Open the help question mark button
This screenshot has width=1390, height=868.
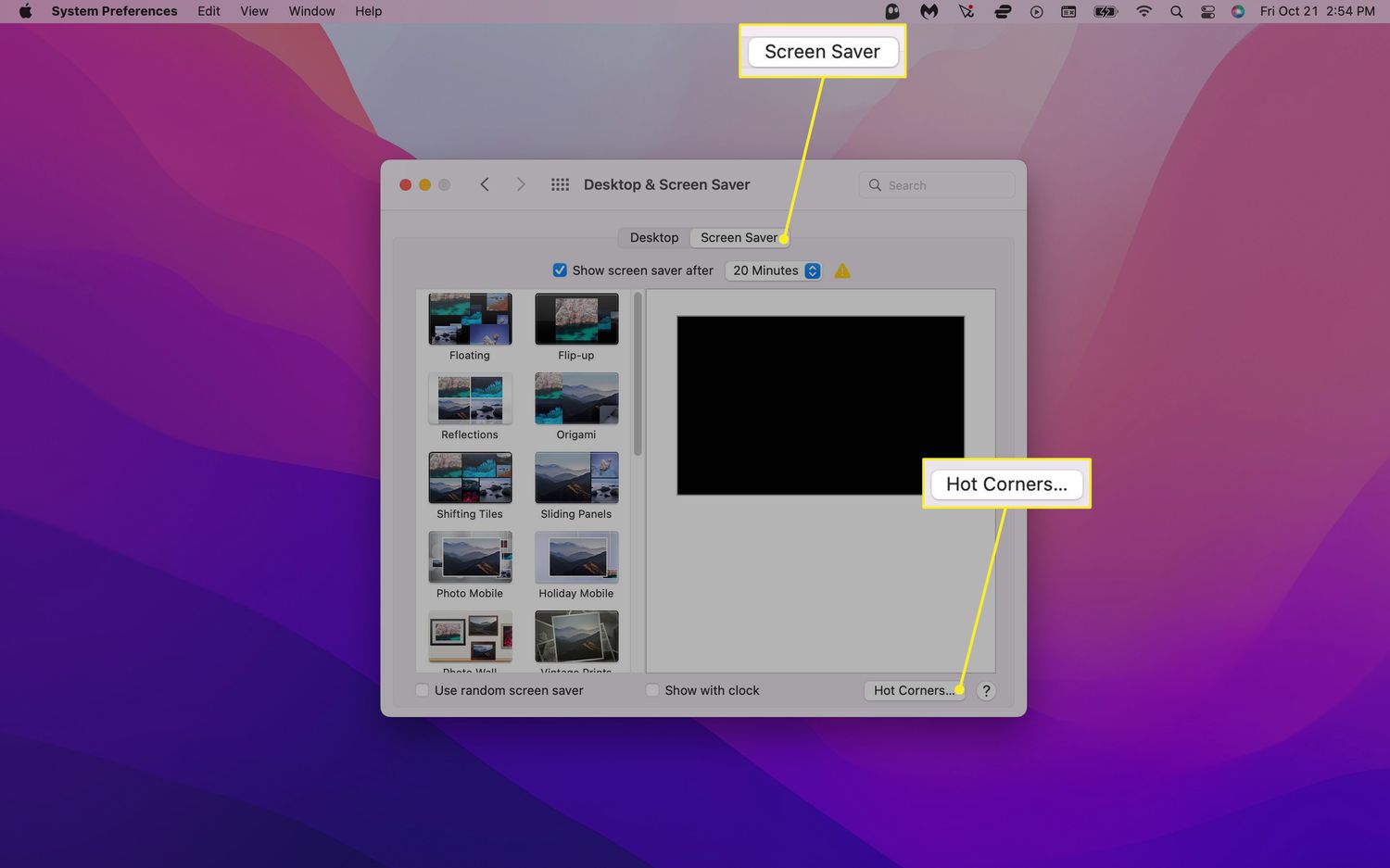[986, 690]
